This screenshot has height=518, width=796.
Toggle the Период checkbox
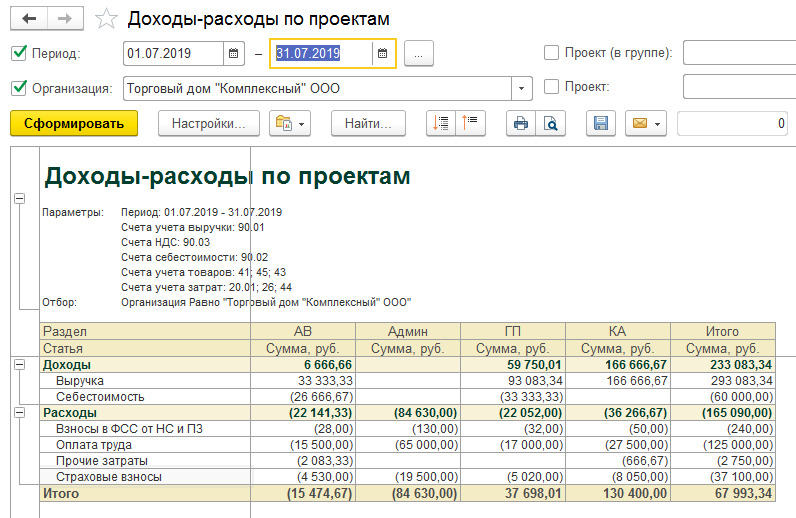[19, 53]
